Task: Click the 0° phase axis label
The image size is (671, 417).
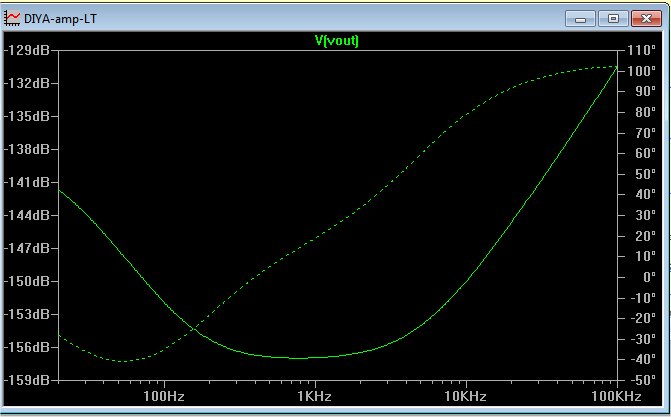Action: click(x=649, y=277)
